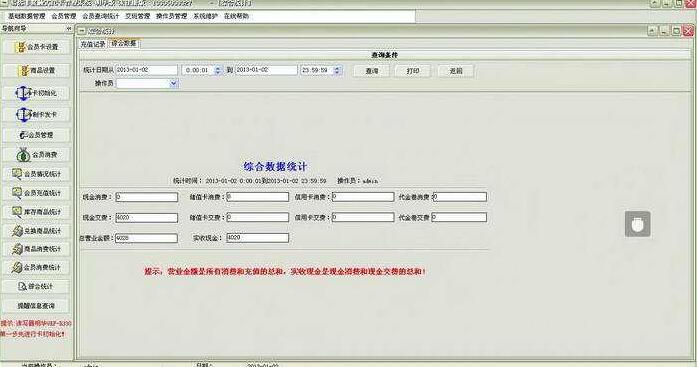The width and height of the screenshot is (697, 367).
Task: Click the 现金交费 field showing 4020
Action: 147,218
